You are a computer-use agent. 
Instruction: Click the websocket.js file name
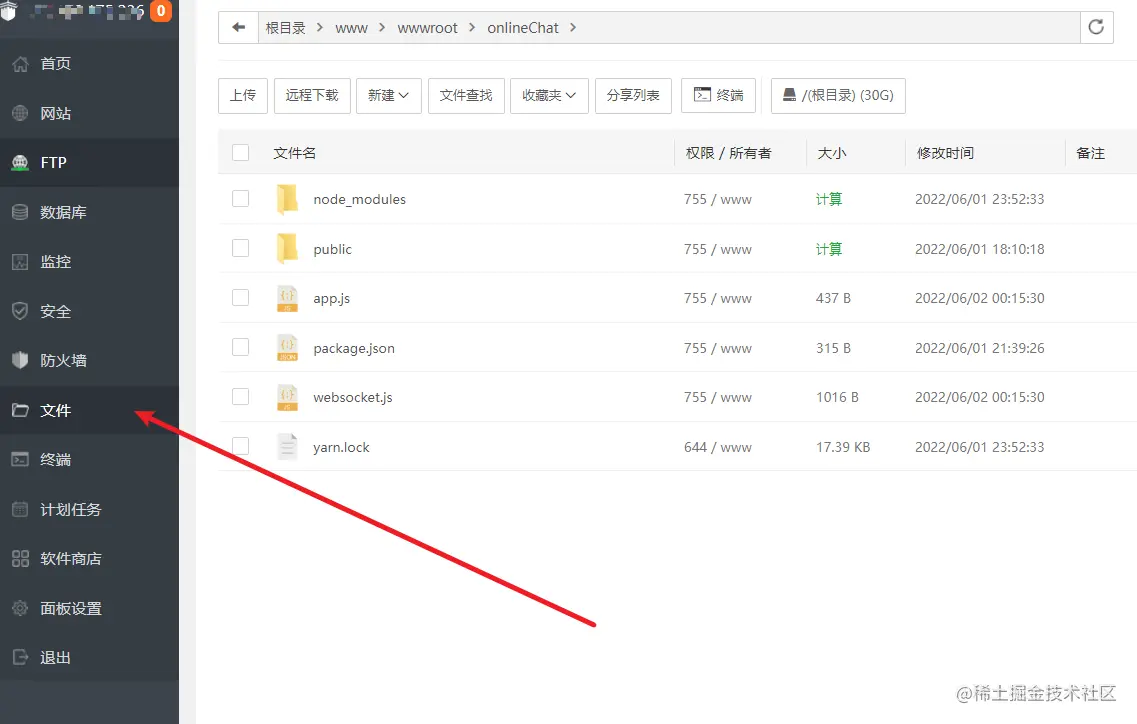352,397
